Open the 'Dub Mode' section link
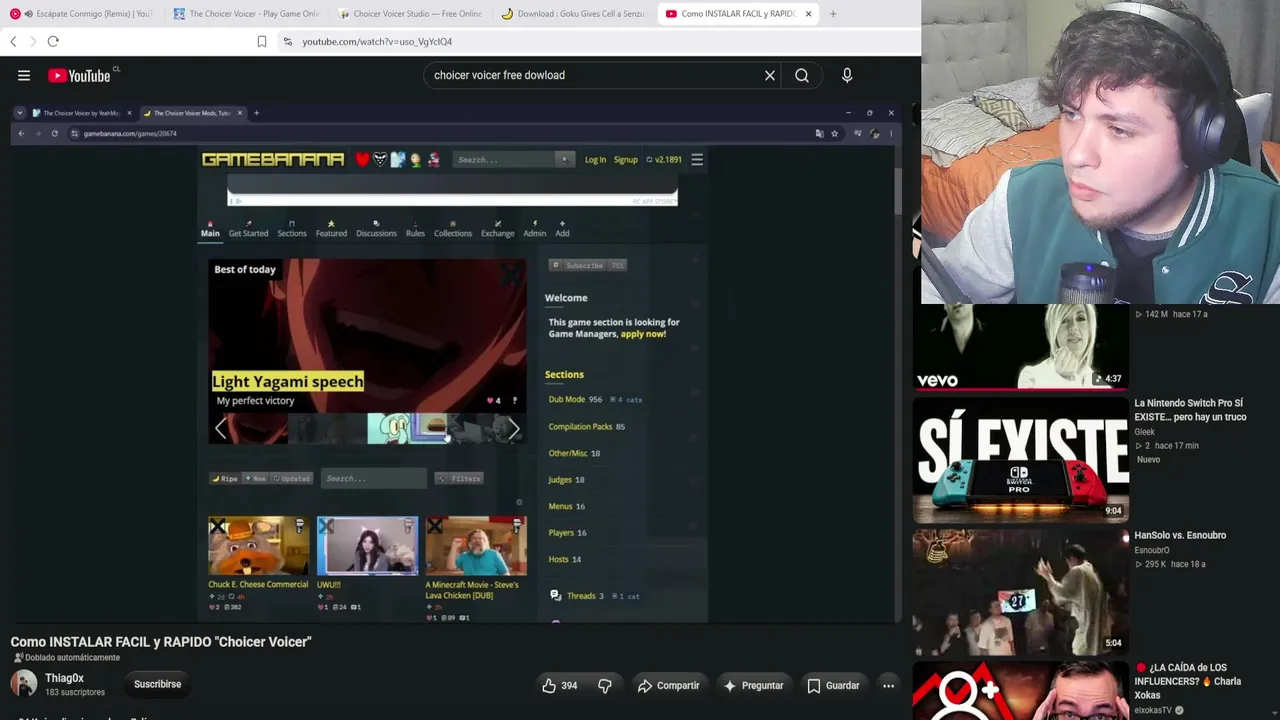1280x720 pixels. (566, 399)
